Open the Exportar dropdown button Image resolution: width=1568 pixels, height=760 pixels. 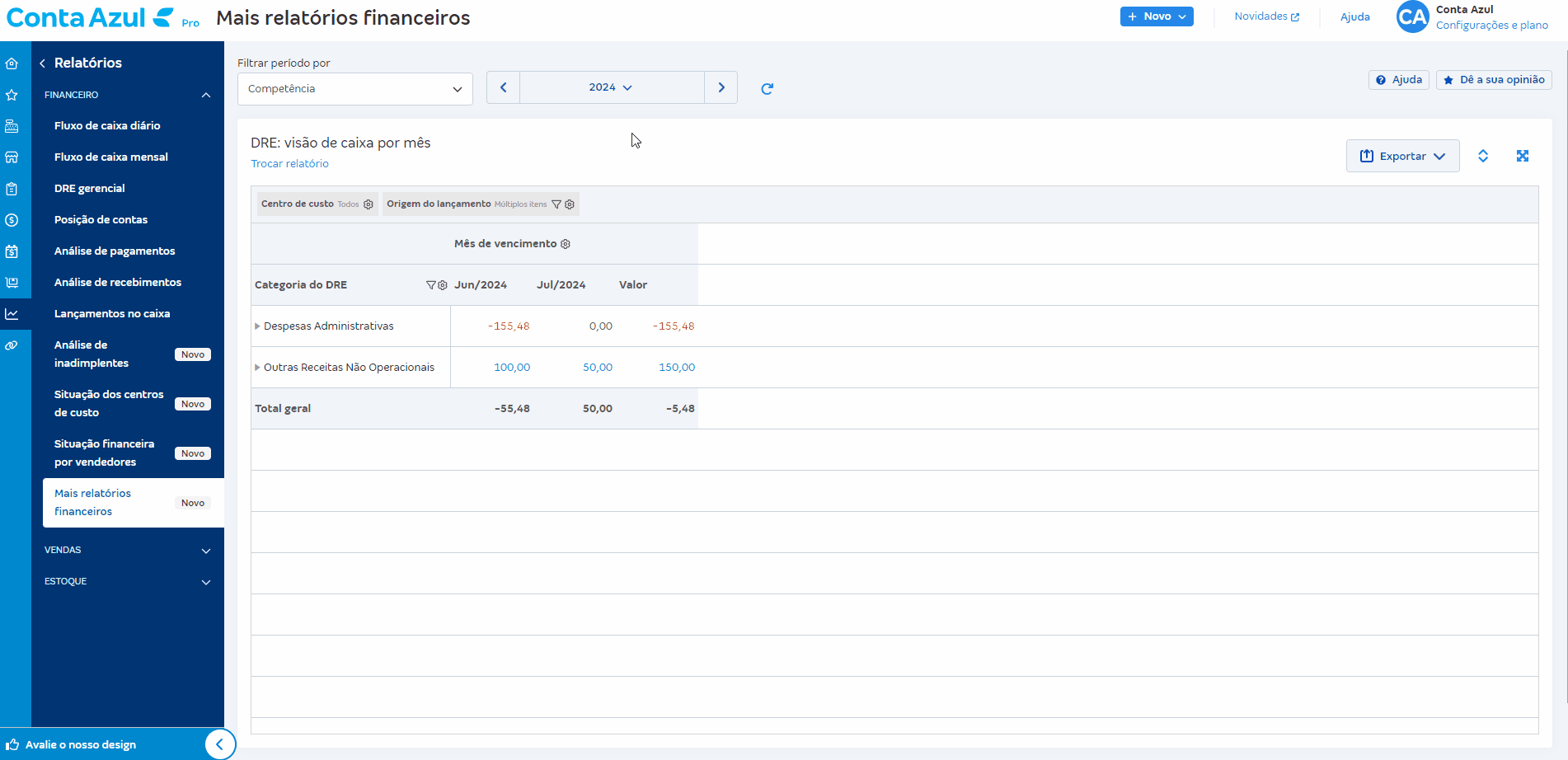1402,156
